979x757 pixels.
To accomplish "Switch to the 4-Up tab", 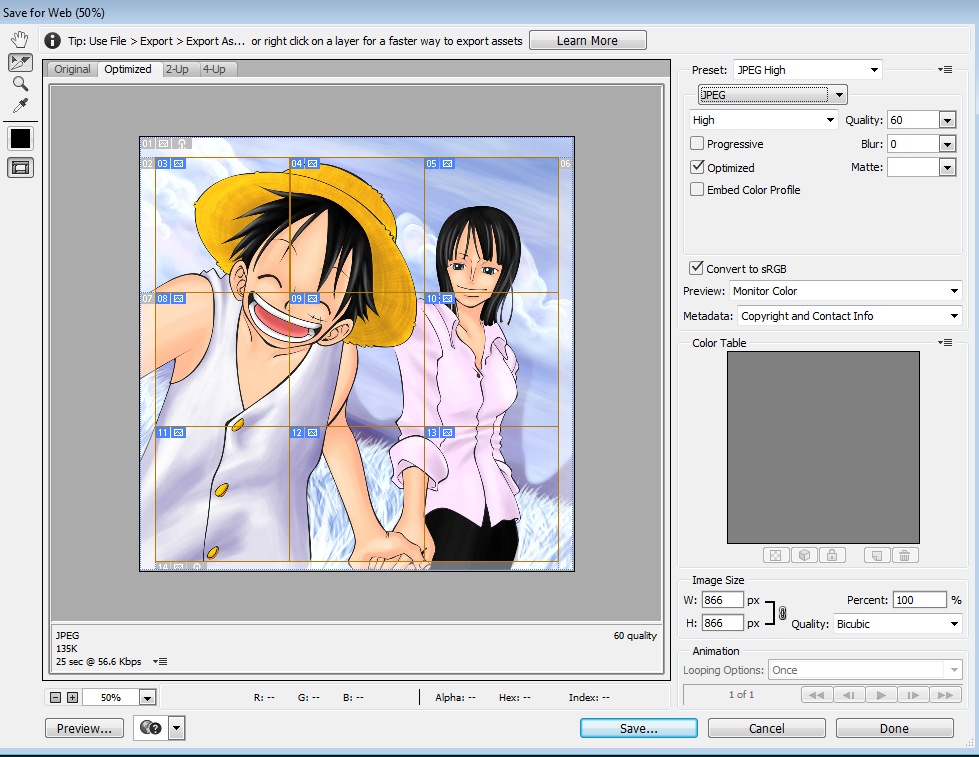I will (x=214, y=69).
